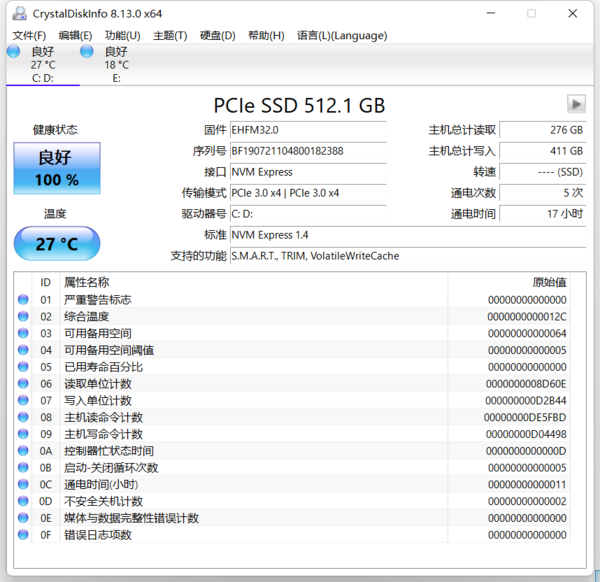The width and height of the screenshot is (600, 582).
Task: Open the 主题(T) menu
Action: click(x=170, y=36)
